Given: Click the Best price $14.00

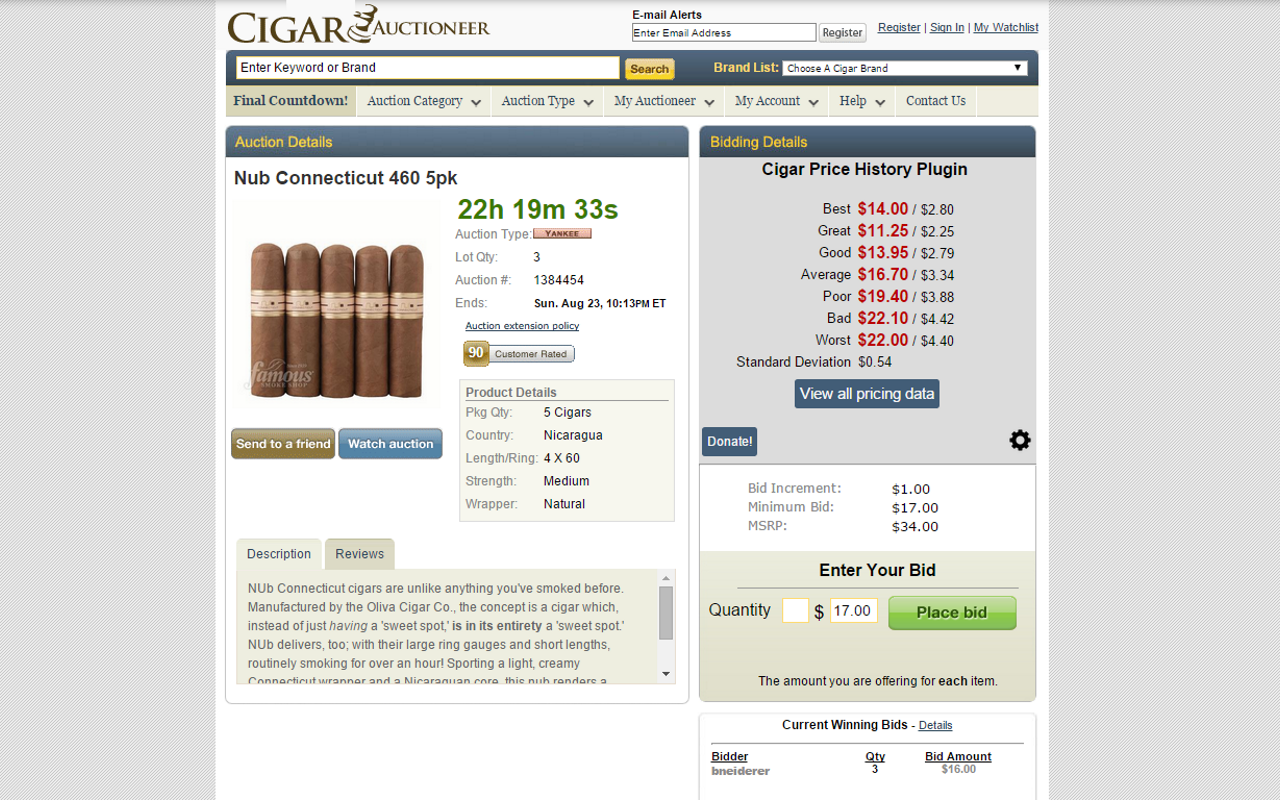Looking at the screenshot, I should point(883,209).
